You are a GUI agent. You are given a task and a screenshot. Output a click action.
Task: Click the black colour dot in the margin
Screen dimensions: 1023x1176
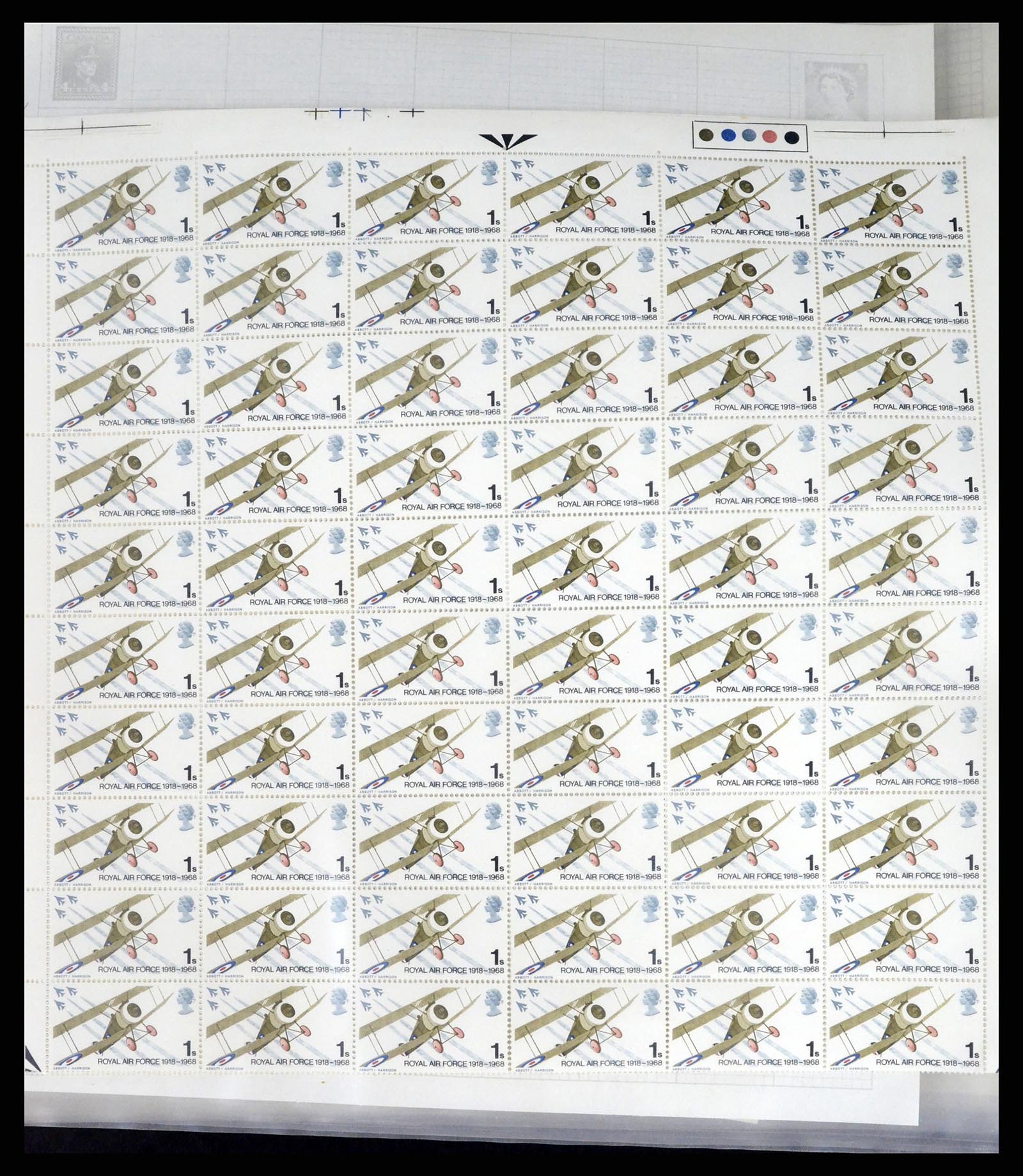point(791,136)
